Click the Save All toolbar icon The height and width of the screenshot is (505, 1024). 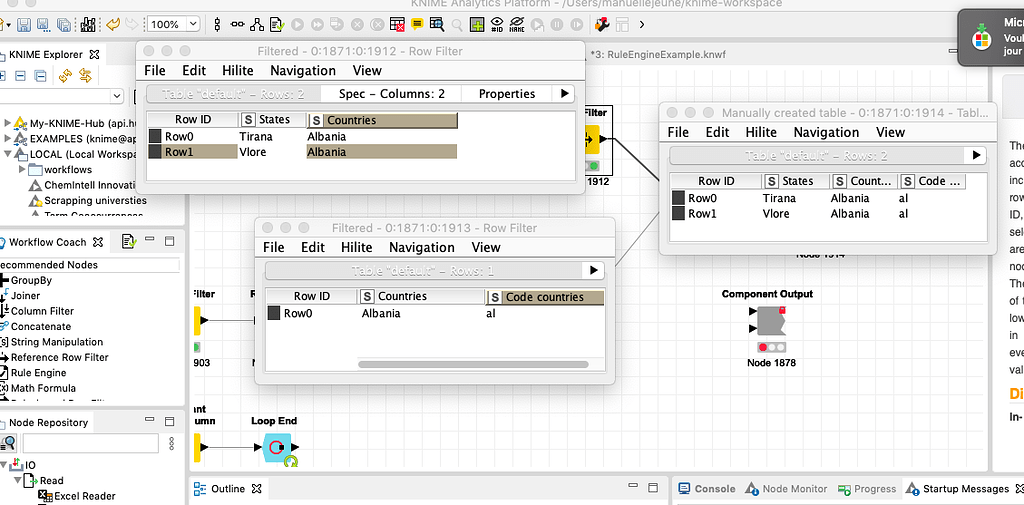tap(64, 25)
